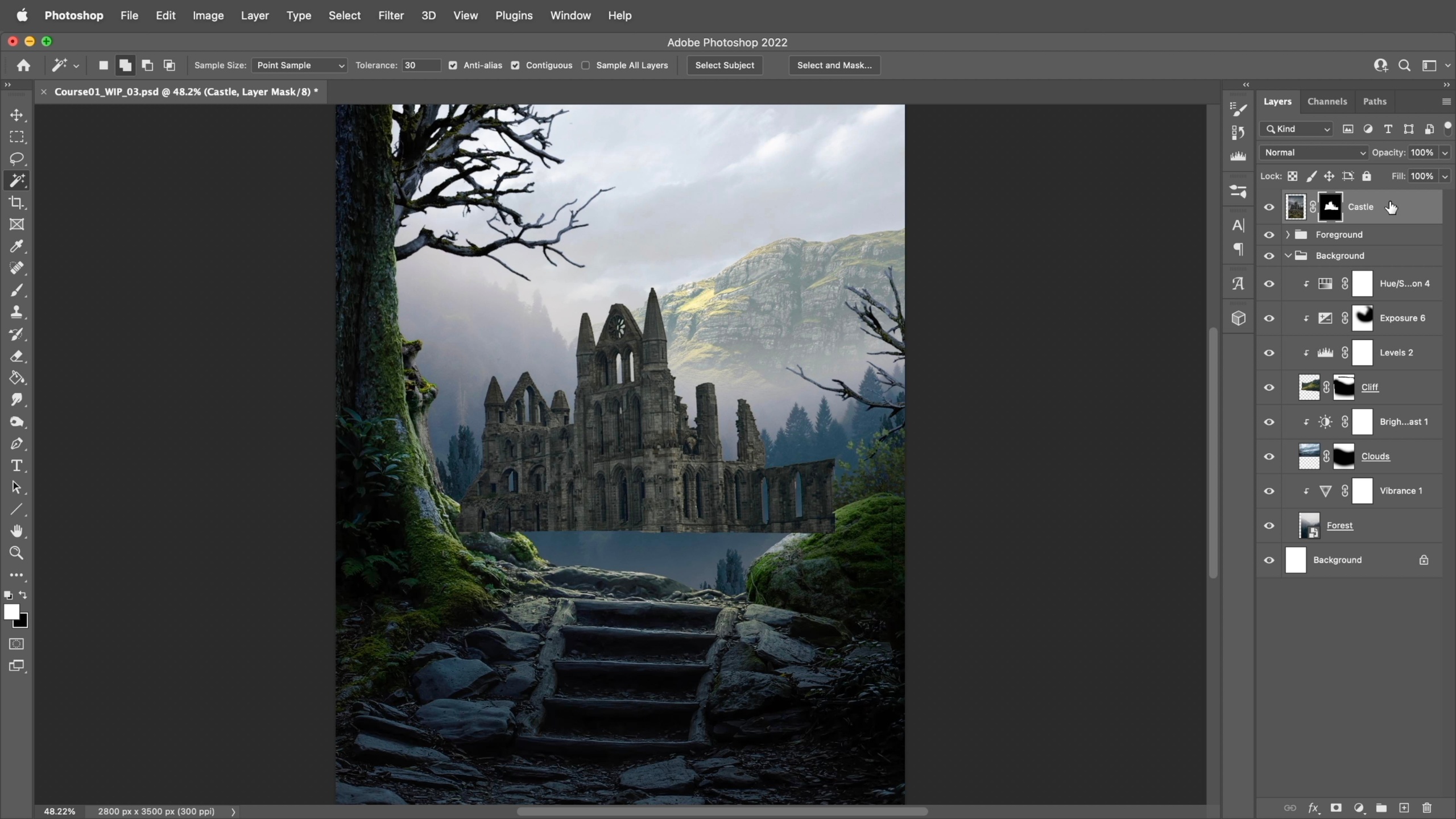Hide the Cliff layer visibility
The image size is (1456, 819).
tap(1269, 387)
